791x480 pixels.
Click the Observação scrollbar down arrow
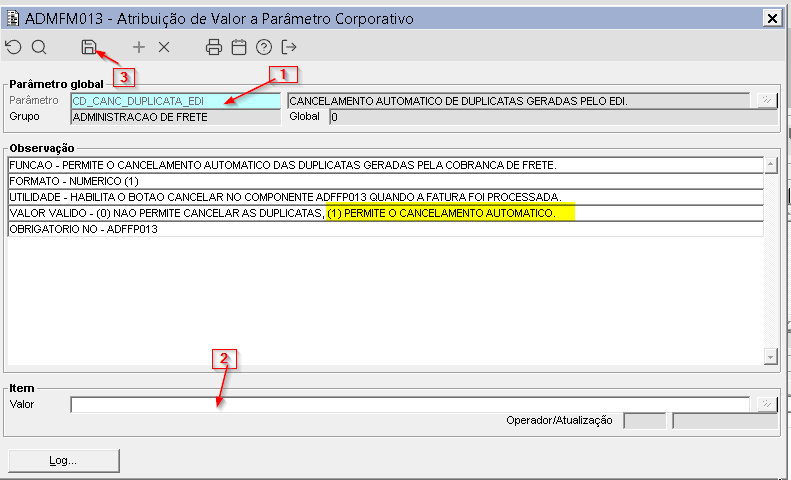(x=770, y=356)
